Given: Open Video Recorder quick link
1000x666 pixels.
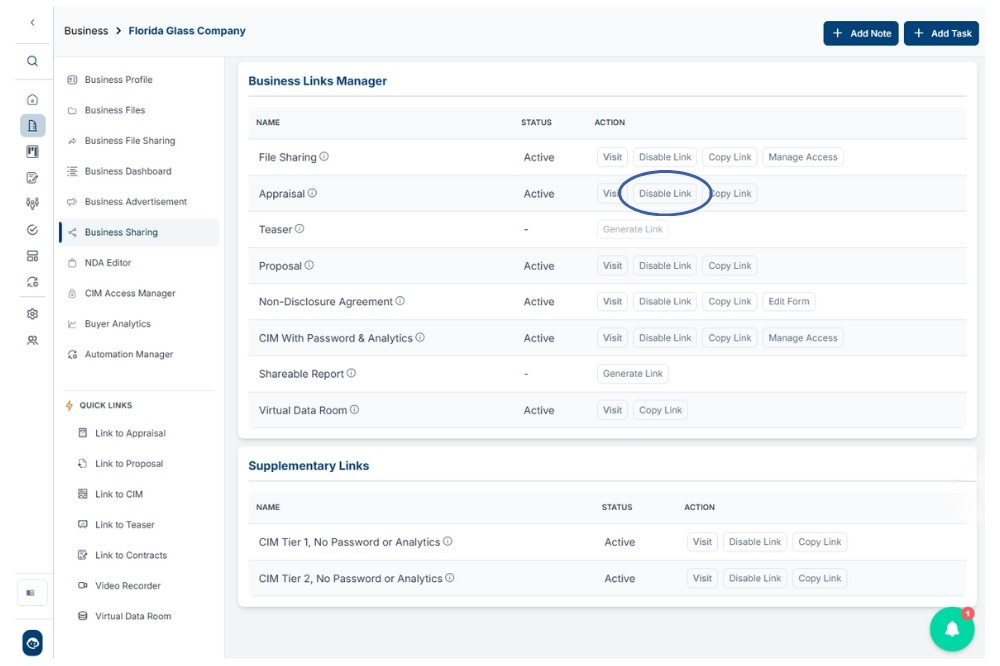Looking at the screenshot, I should (x=119, y=586).
